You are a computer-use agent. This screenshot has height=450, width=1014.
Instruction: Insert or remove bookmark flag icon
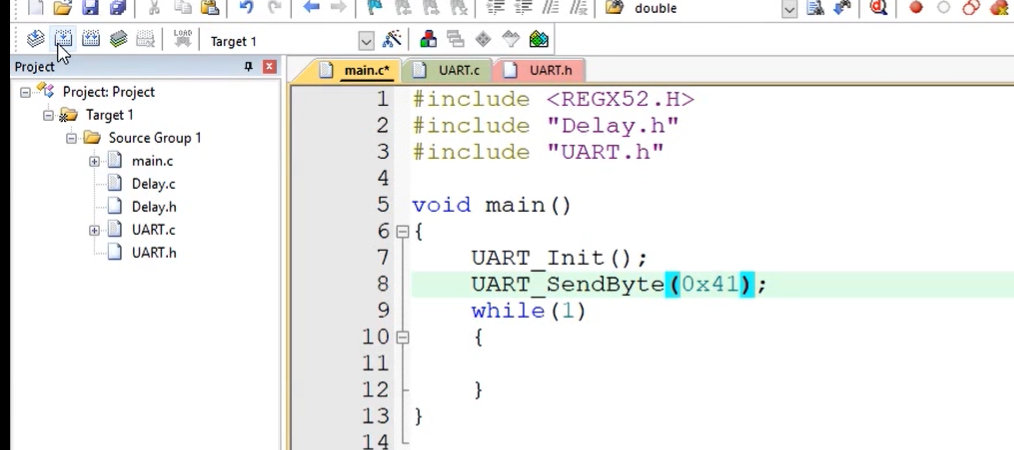374,7
